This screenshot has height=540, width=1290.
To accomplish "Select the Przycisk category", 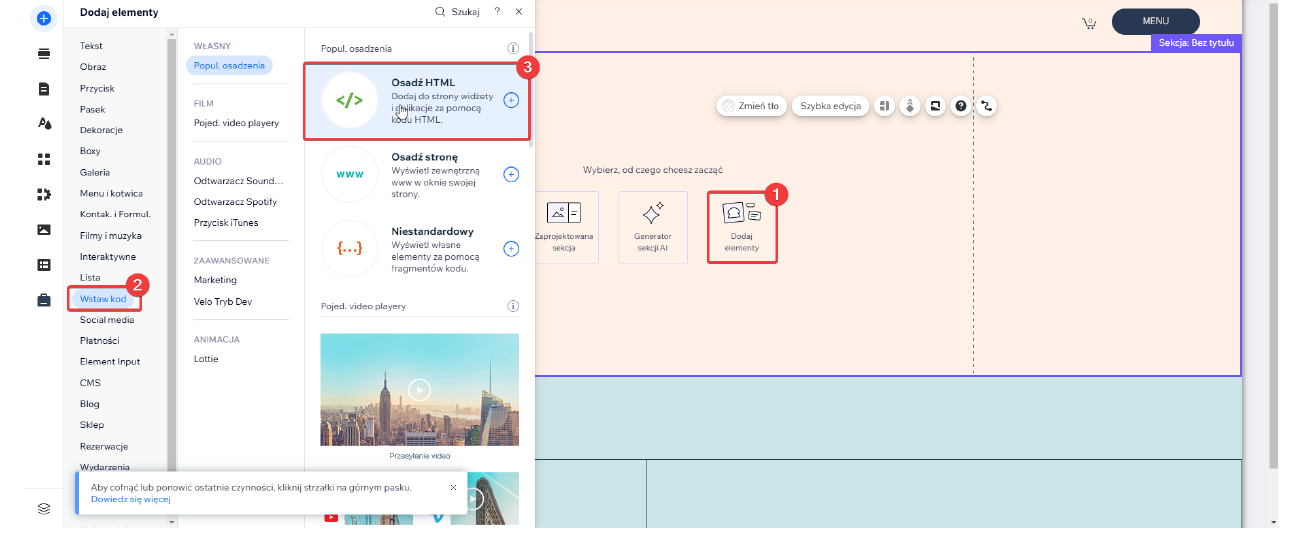I will [97, 88].
